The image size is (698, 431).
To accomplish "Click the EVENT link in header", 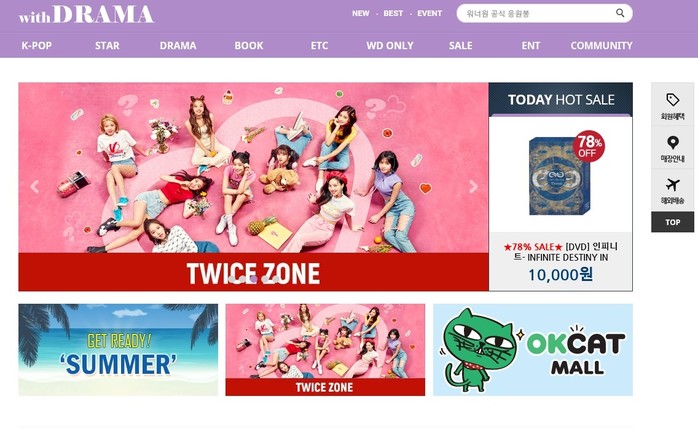I will (430, 13).
